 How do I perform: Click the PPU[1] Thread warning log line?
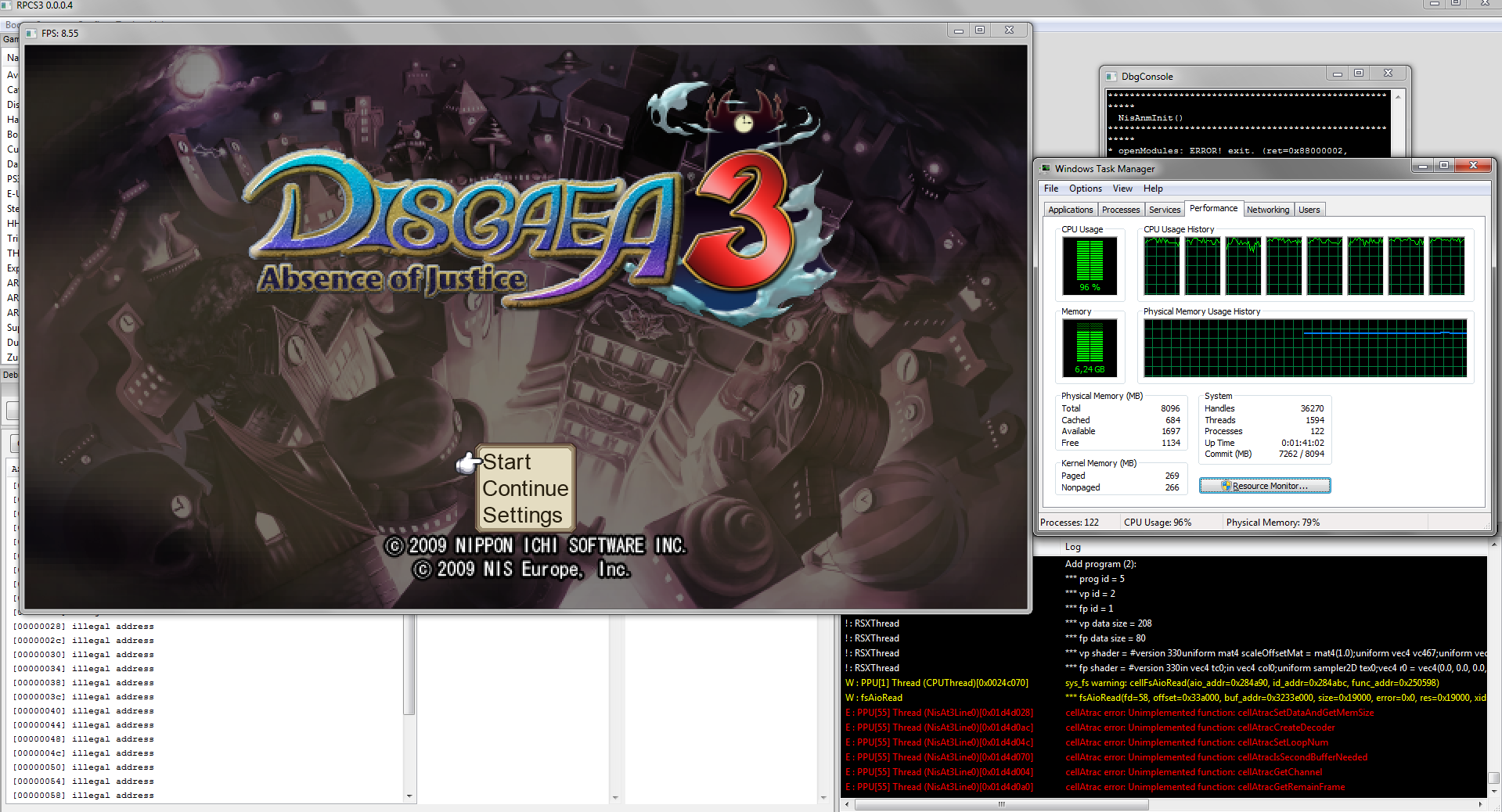[936, 683]
